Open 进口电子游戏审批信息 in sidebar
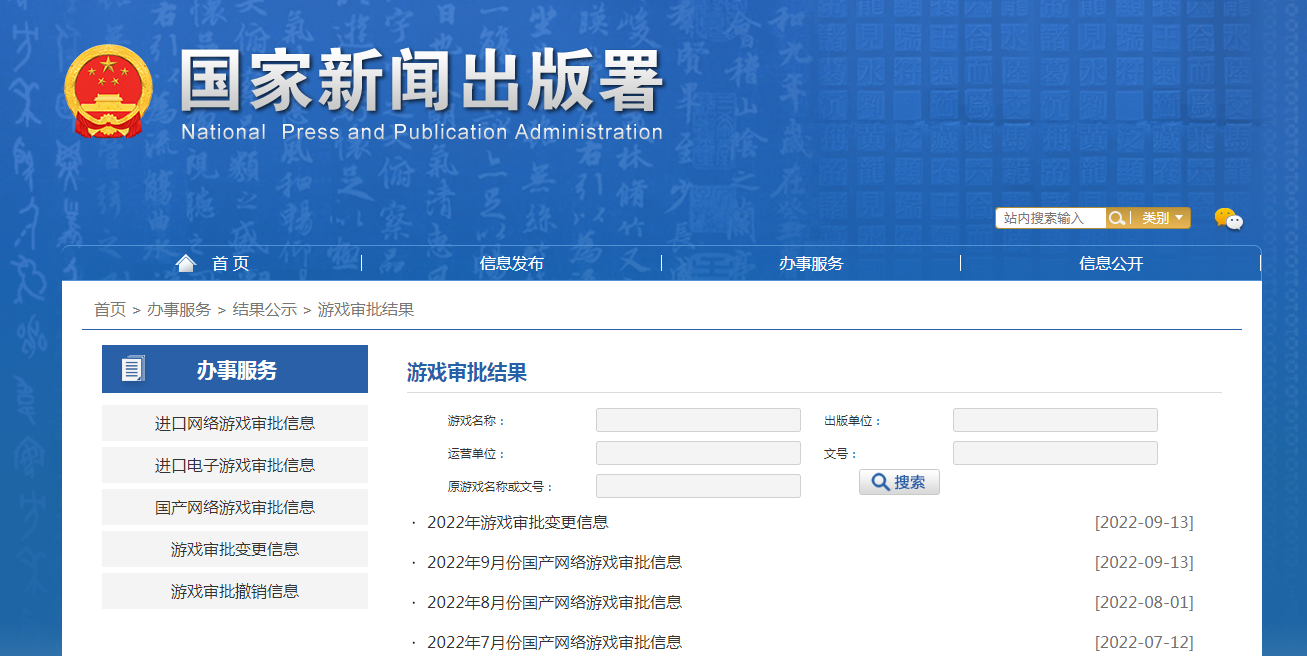The width and height of the screenshot is (1307, 656). [x=235, y=465]
